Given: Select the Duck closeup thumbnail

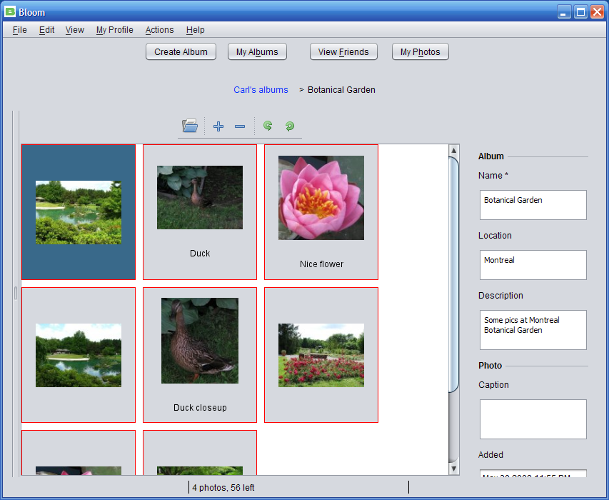Looking at the screenshot, I should [200, 341].
